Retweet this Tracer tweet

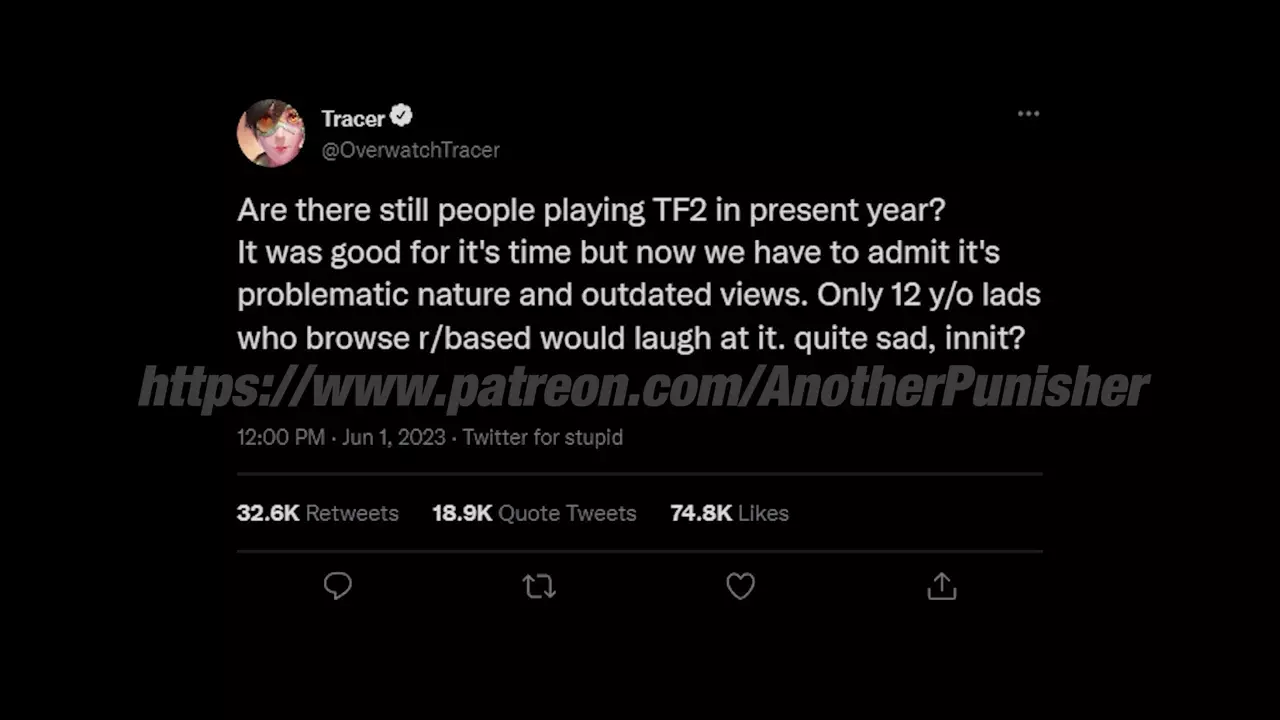click(x=539, y=586)
